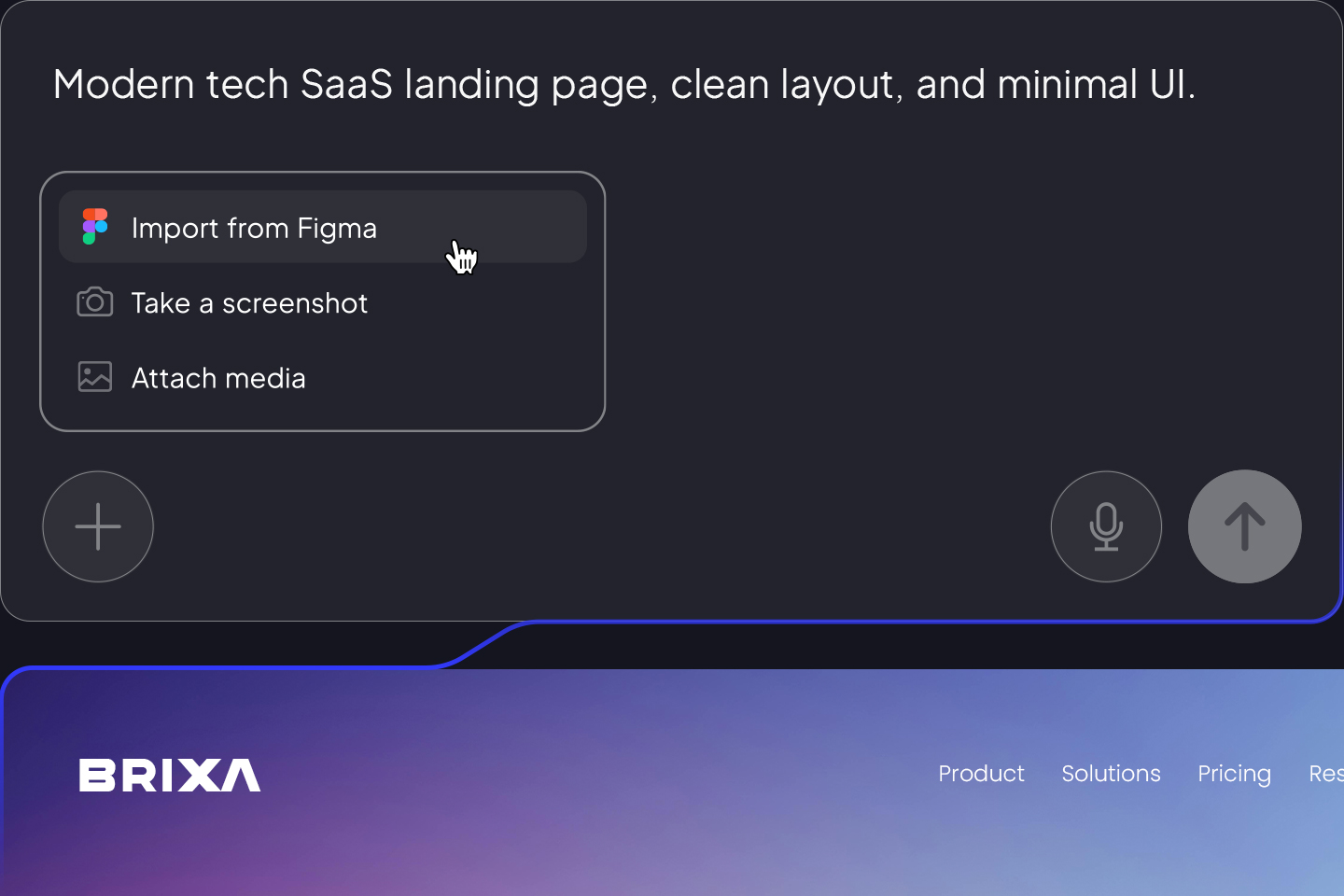Click the camera icon for screenshots
1344x896 pixels.
(x=94, y=302)
